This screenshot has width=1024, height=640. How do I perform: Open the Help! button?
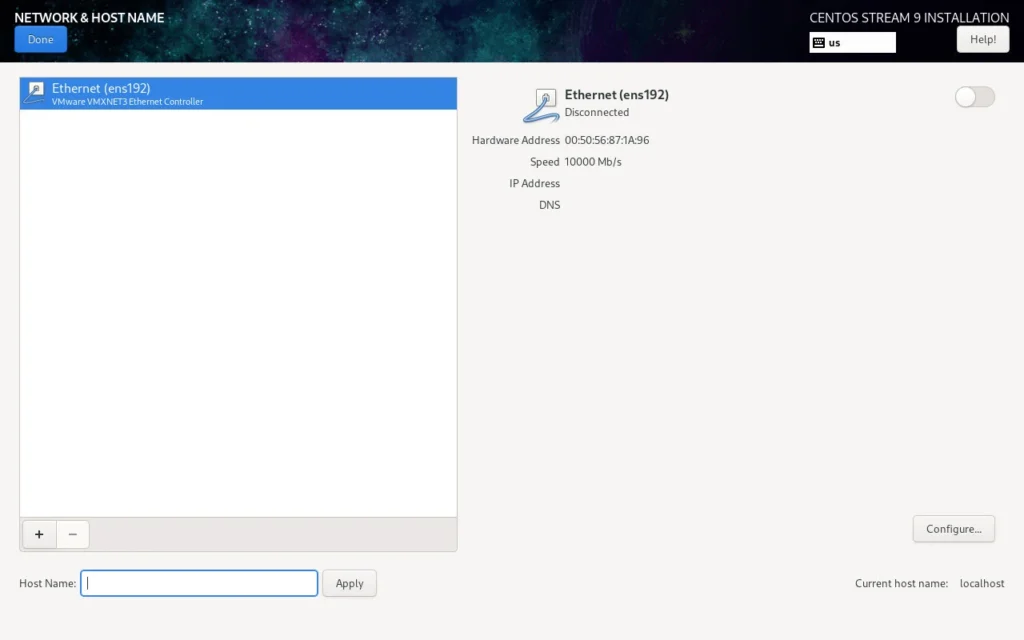click(982, 39)
